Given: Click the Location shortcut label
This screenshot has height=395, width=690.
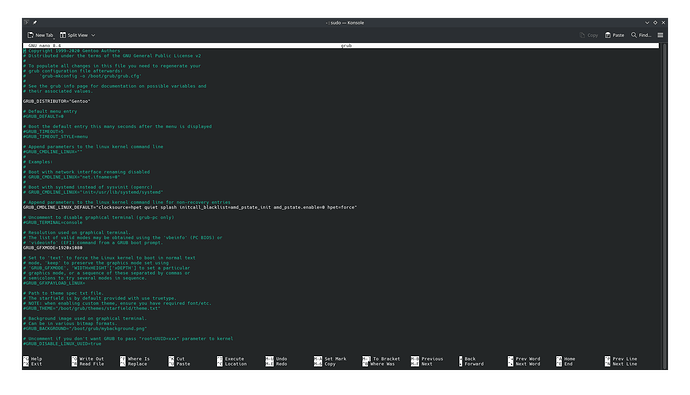Looking at the screenshot, I should click(x=235, y=364).
